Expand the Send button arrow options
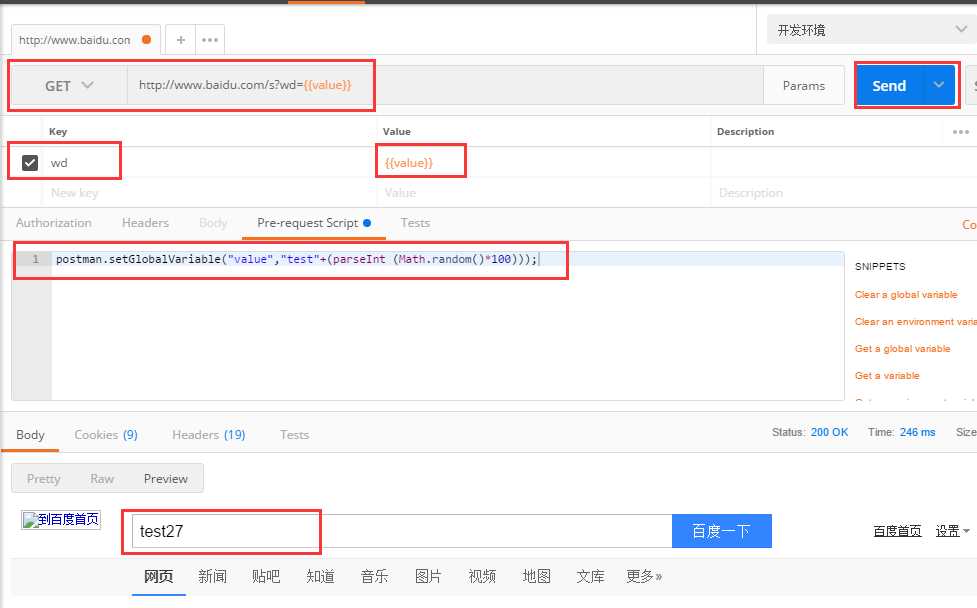Image resolution: width=977 pixels, height=608 pixels. (938, 85)
